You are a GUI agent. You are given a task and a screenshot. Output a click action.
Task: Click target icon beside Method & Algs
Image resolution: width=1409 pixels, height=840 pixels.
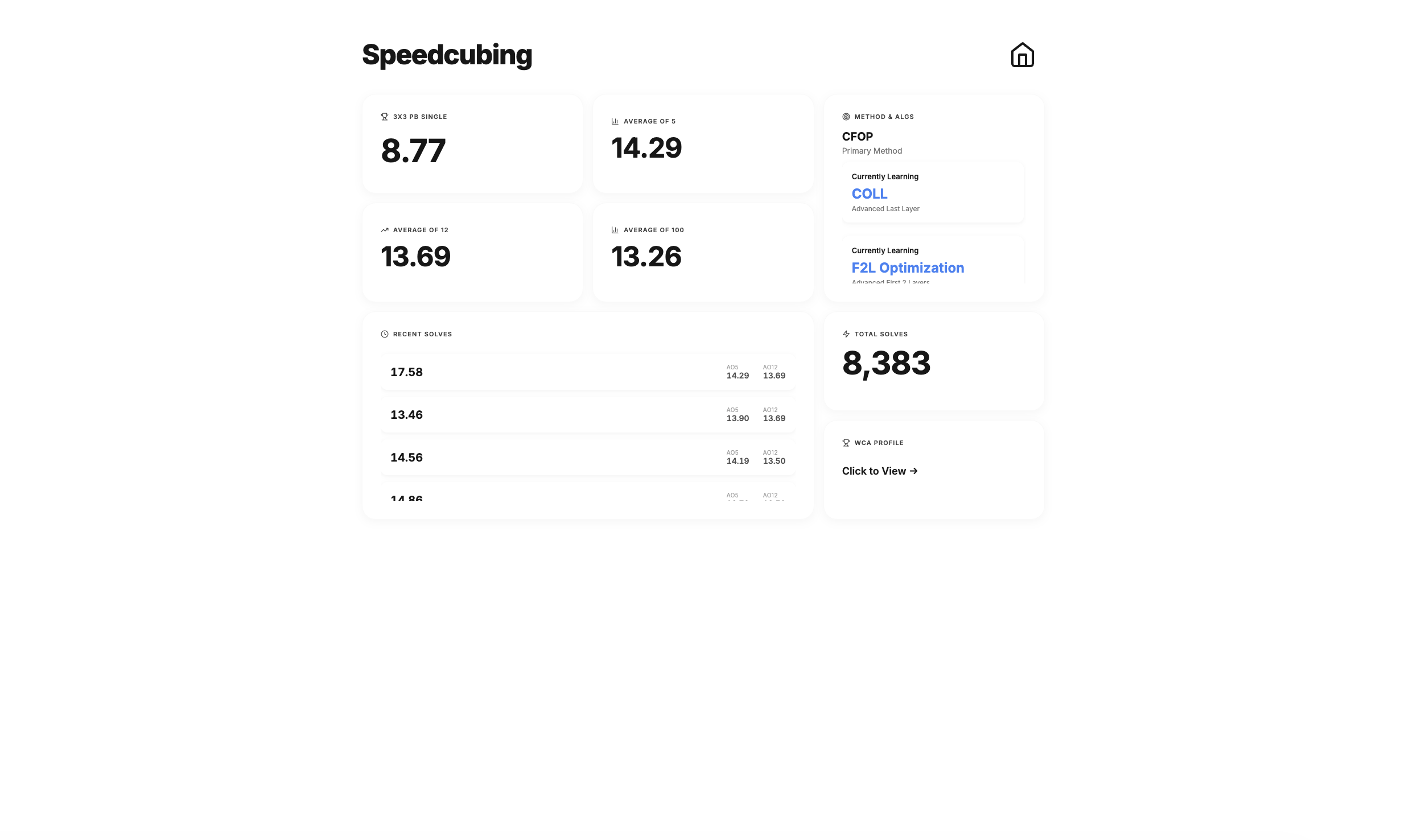point(846,117)
